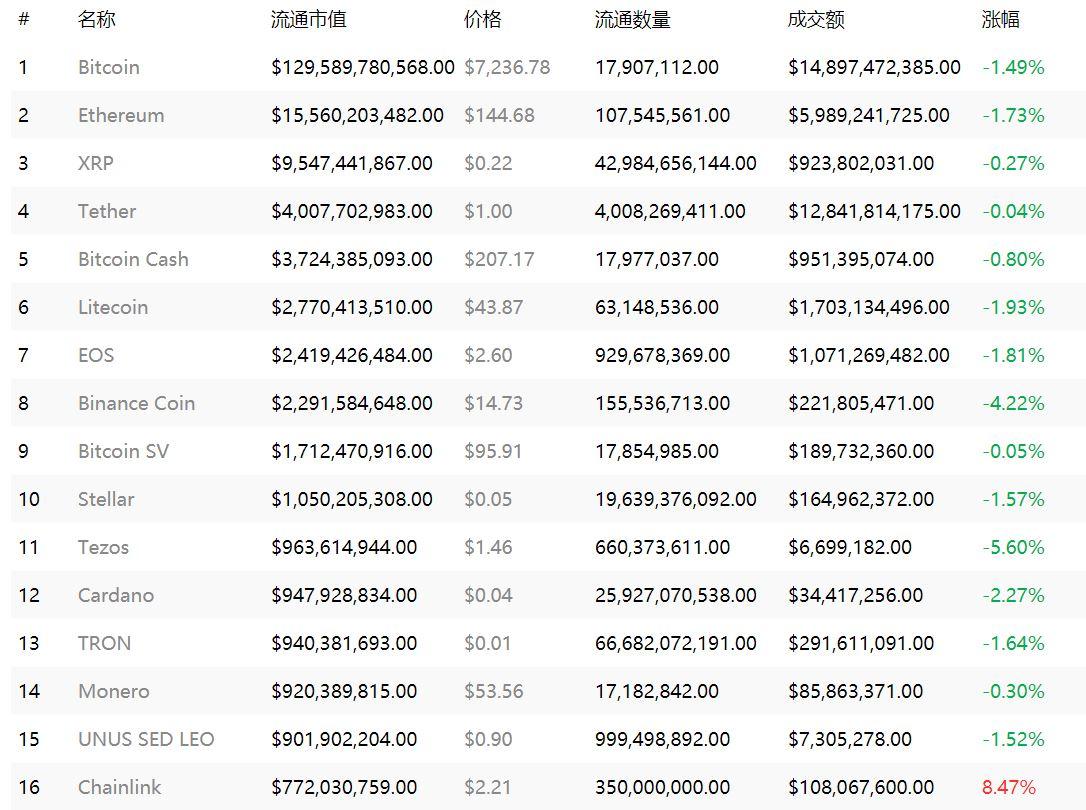Click the Litecoin link

[x=113, y=307]
